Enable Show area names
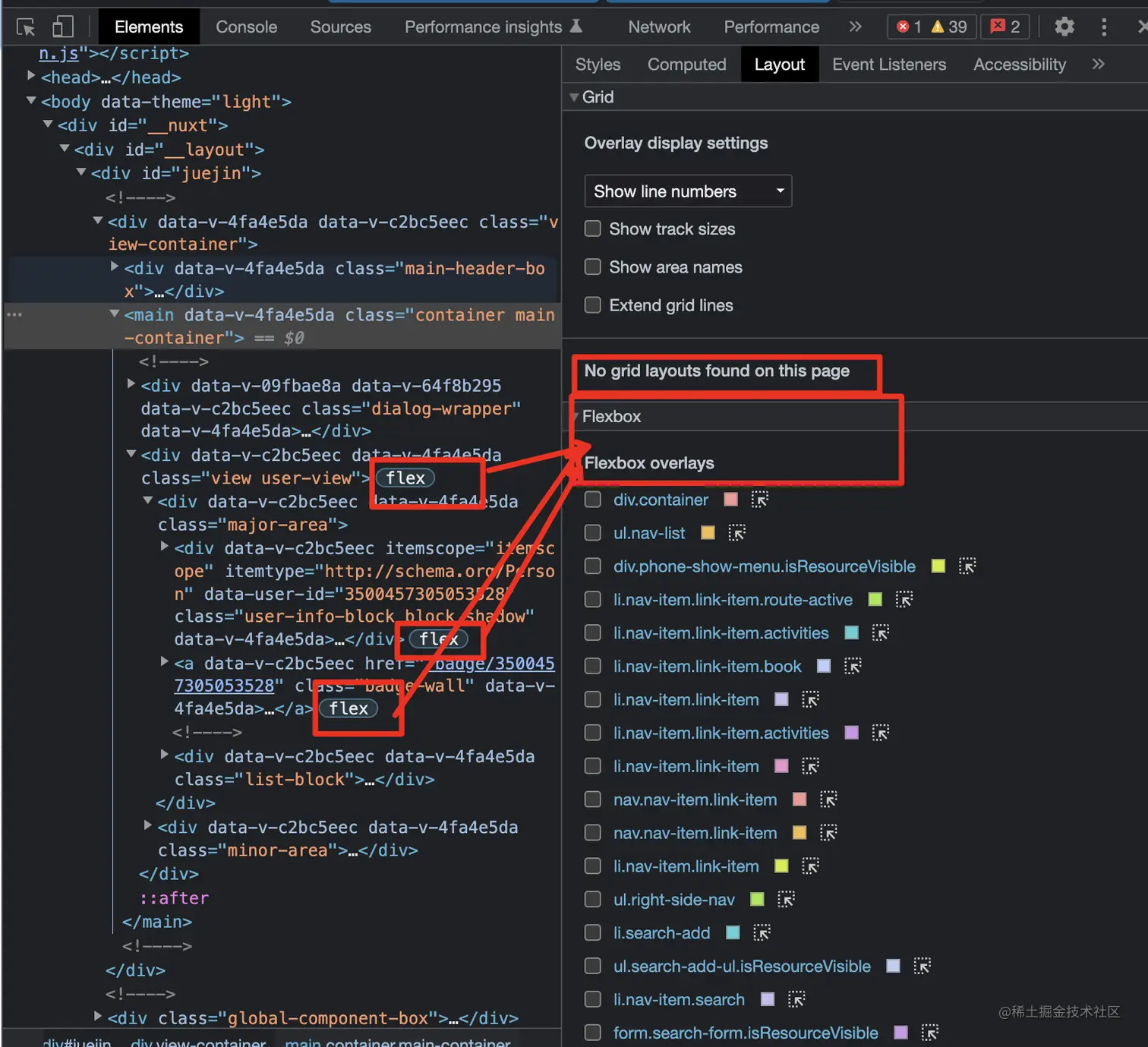 (x=593, y=267)
